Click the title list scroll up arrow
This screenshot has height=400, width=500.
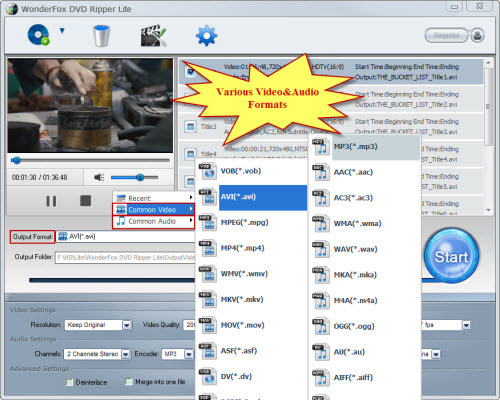tap(488, 63)
